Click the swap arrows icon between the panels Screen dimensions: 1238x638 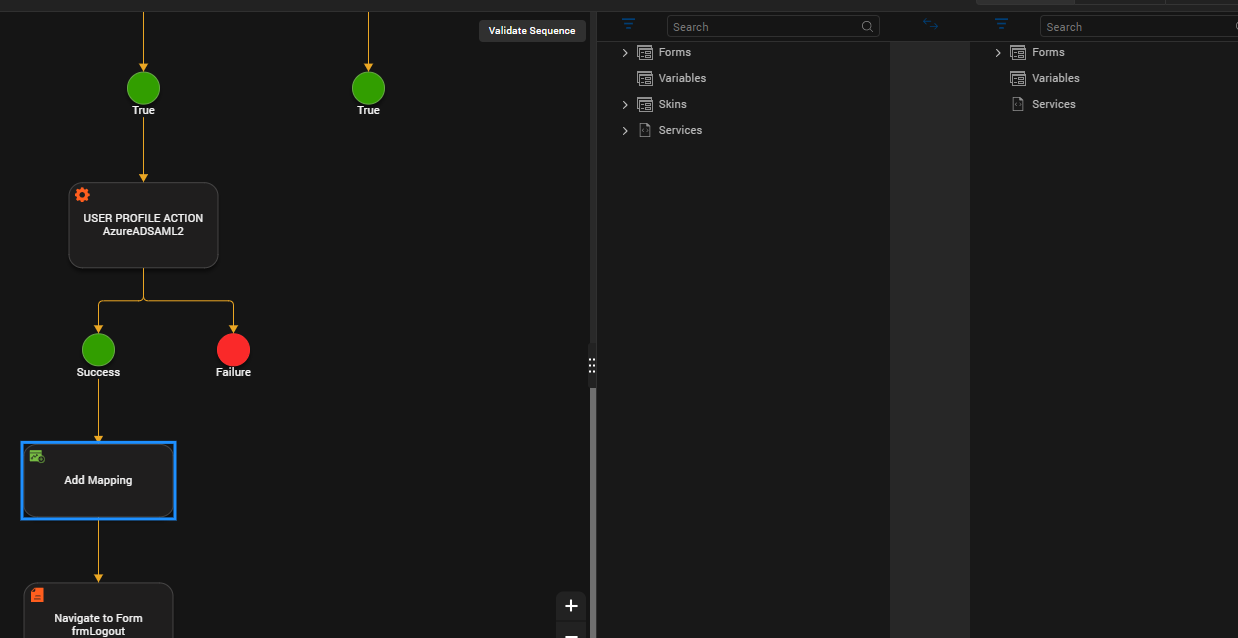[x=930, y=24]
